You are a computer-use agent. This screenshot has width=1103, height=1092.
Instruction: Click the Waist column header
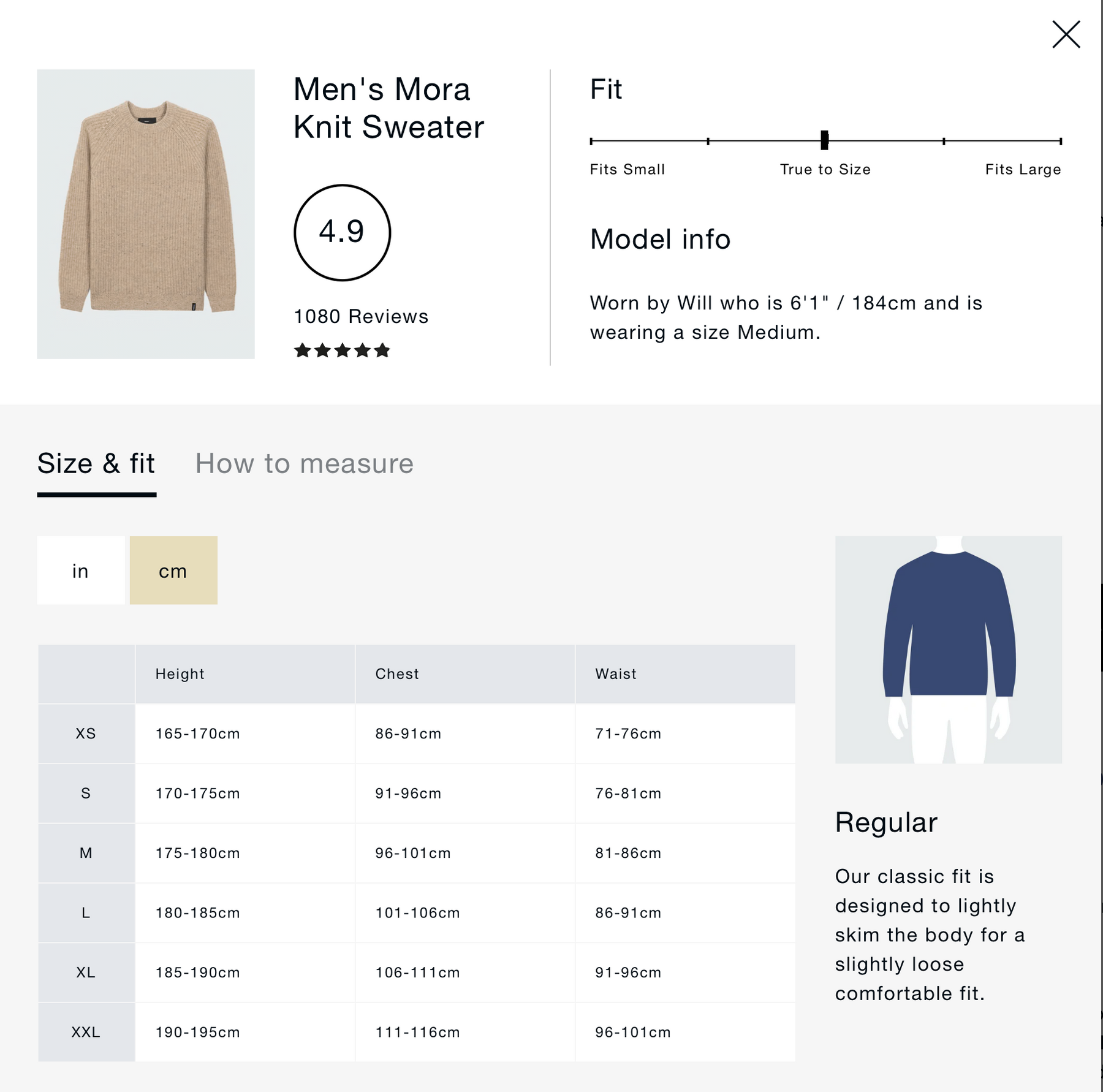616,673
